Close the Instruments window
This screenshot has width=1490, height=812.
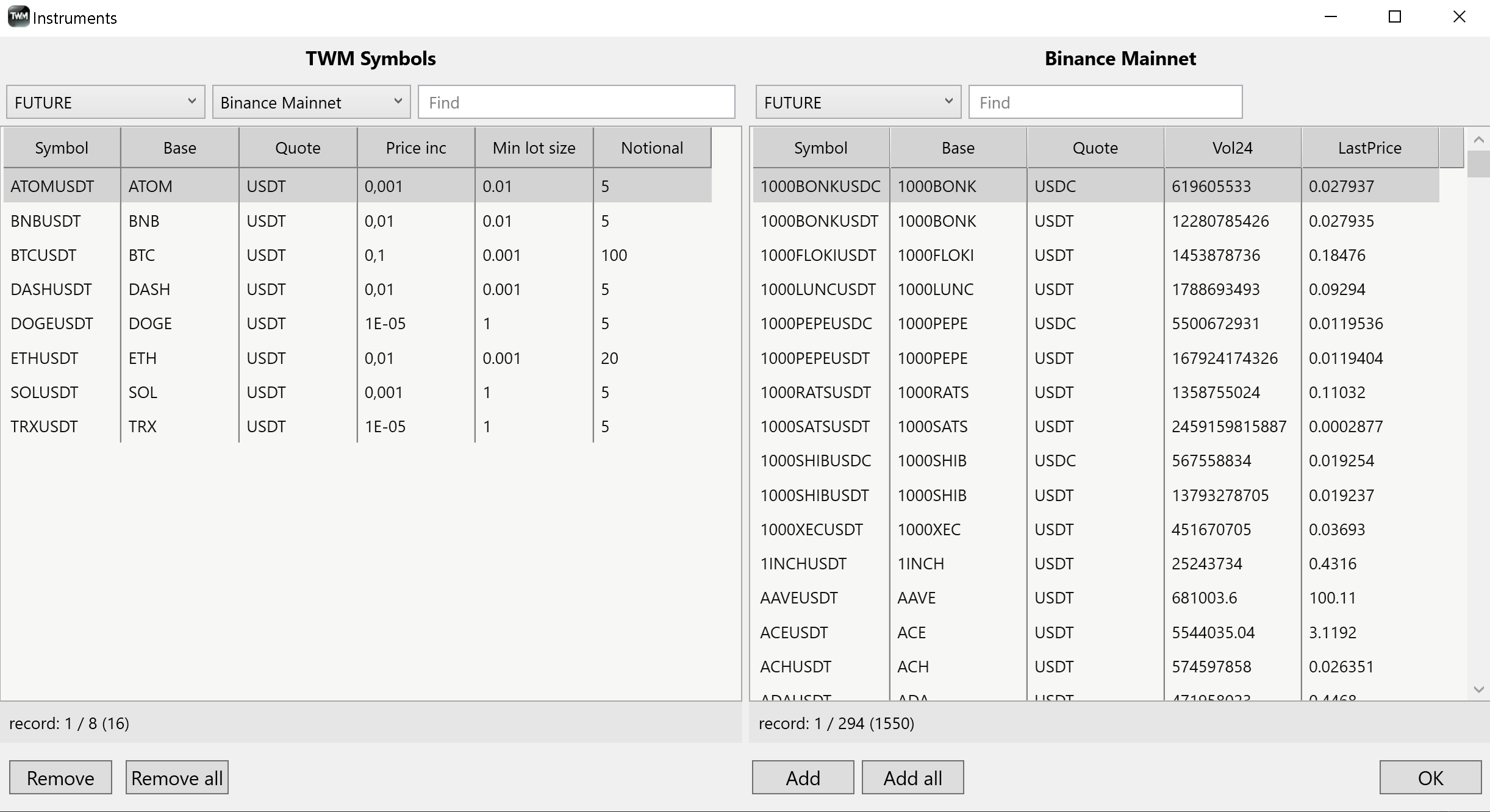[x=1459, y=17]
